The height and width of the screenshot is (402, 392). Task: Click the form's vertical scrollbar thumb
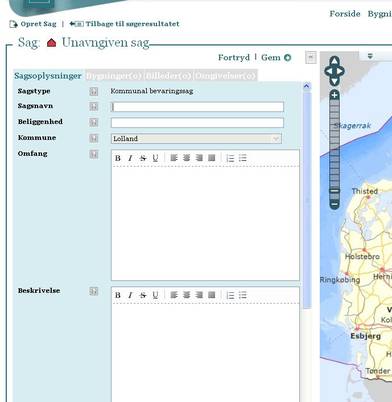(307, 201)
